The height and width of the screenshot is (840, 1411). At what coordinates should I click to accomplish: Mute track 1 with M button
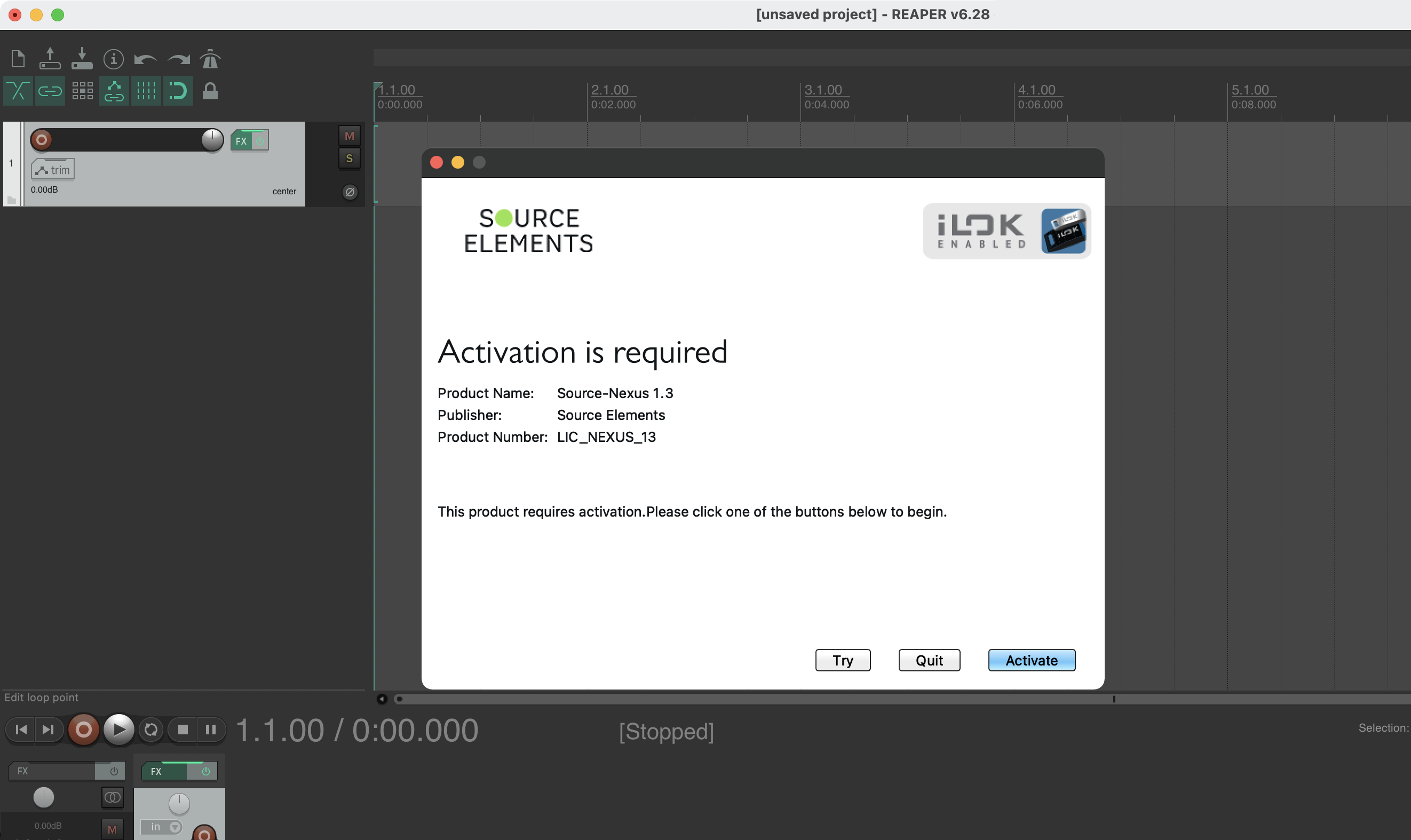pyautogui.click(x=349, y=136)
